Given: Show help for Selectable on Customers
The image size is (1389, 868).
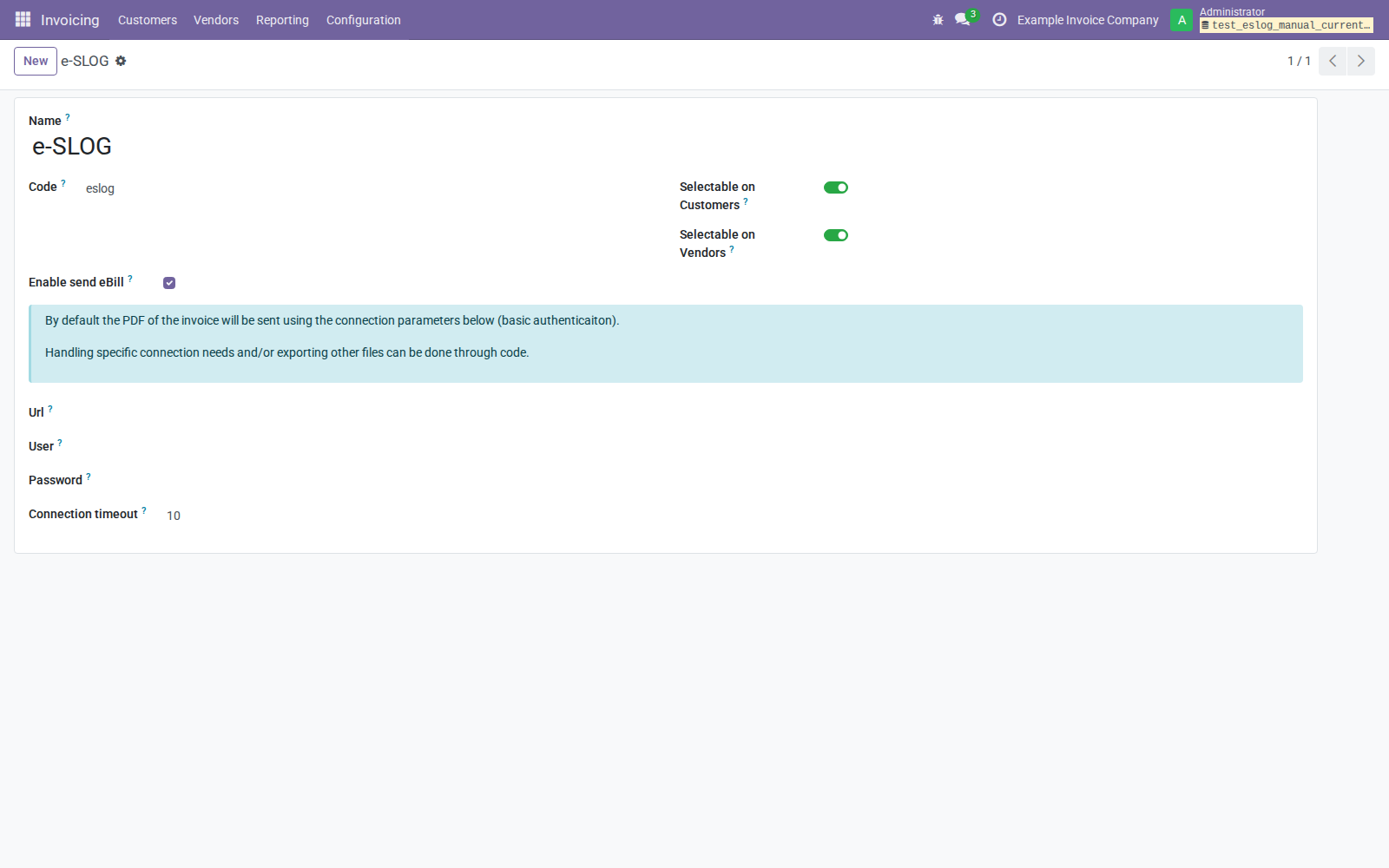Looking at the screenshot, I should (746, 201).
